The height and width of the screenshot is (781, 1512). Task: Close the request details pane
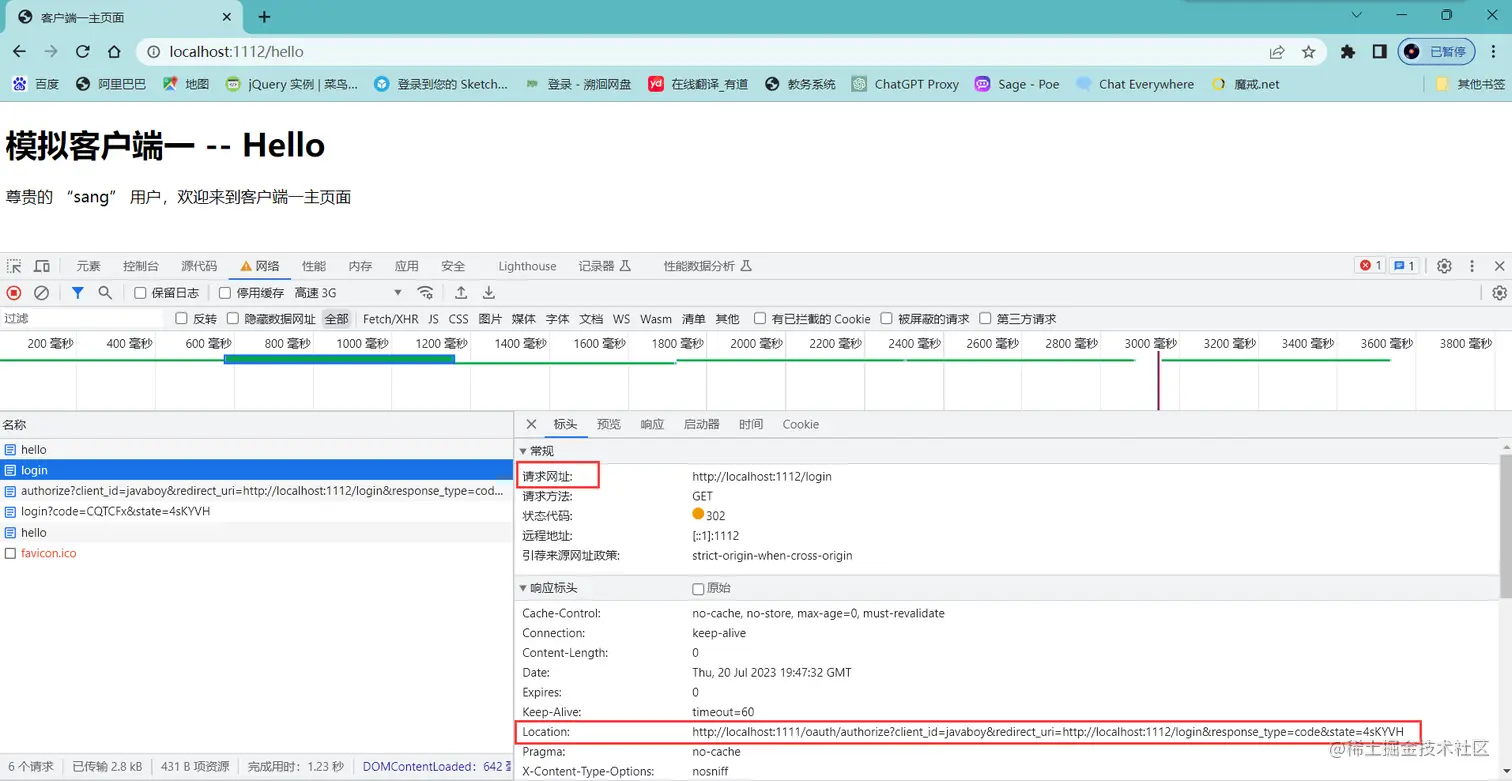point(531,424)
